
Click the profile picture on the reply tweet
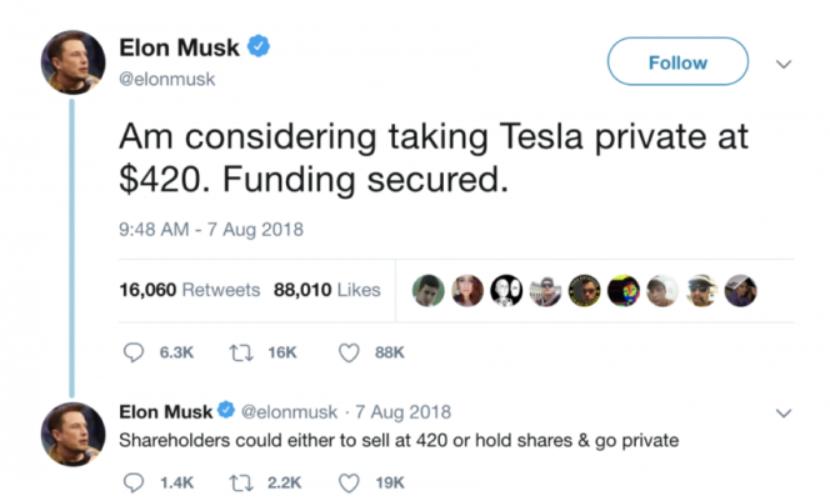[x=73, y=433]
